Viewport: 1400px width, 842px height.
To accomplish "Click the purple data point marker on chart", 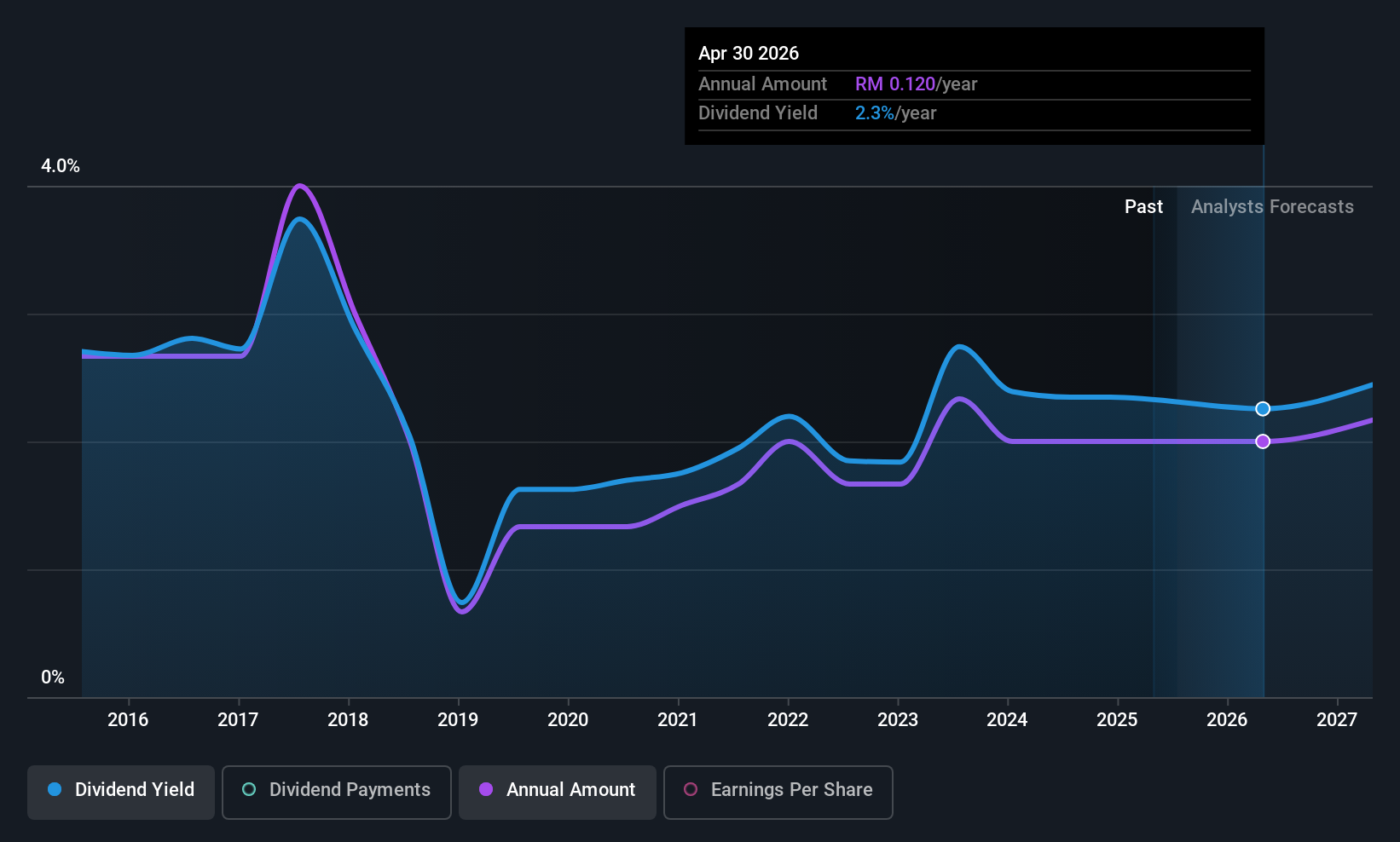I will 1263,441.
